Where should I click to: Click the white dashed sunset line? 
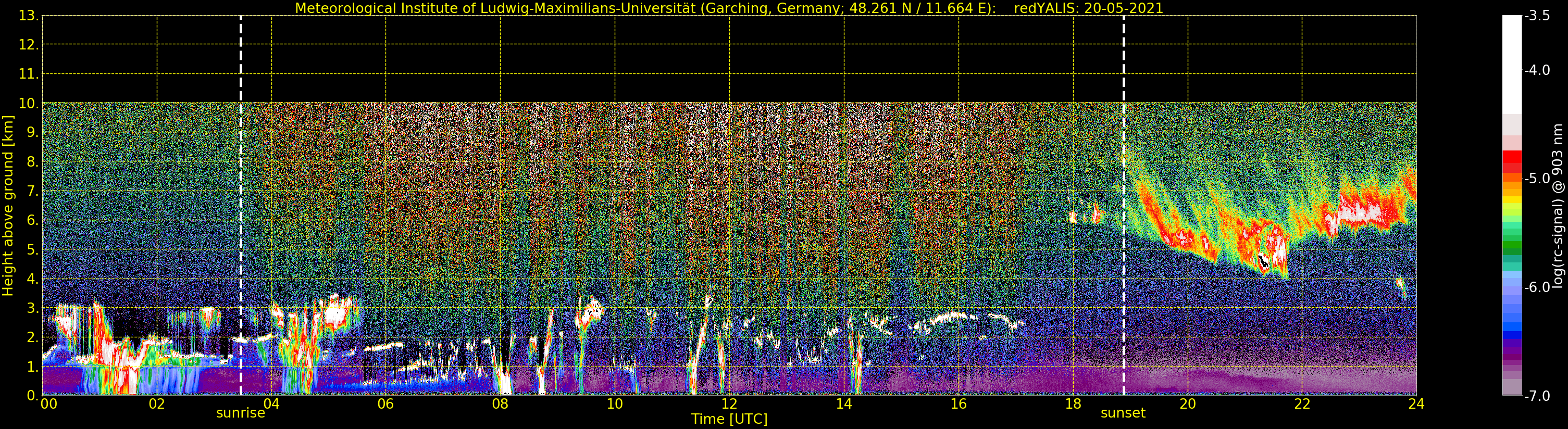1124,206
